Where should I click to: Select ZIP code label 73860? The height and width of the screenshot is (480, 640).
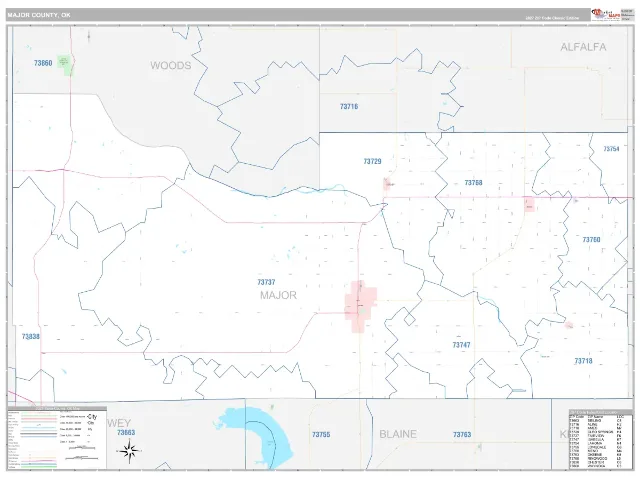(x=43, y=63)
